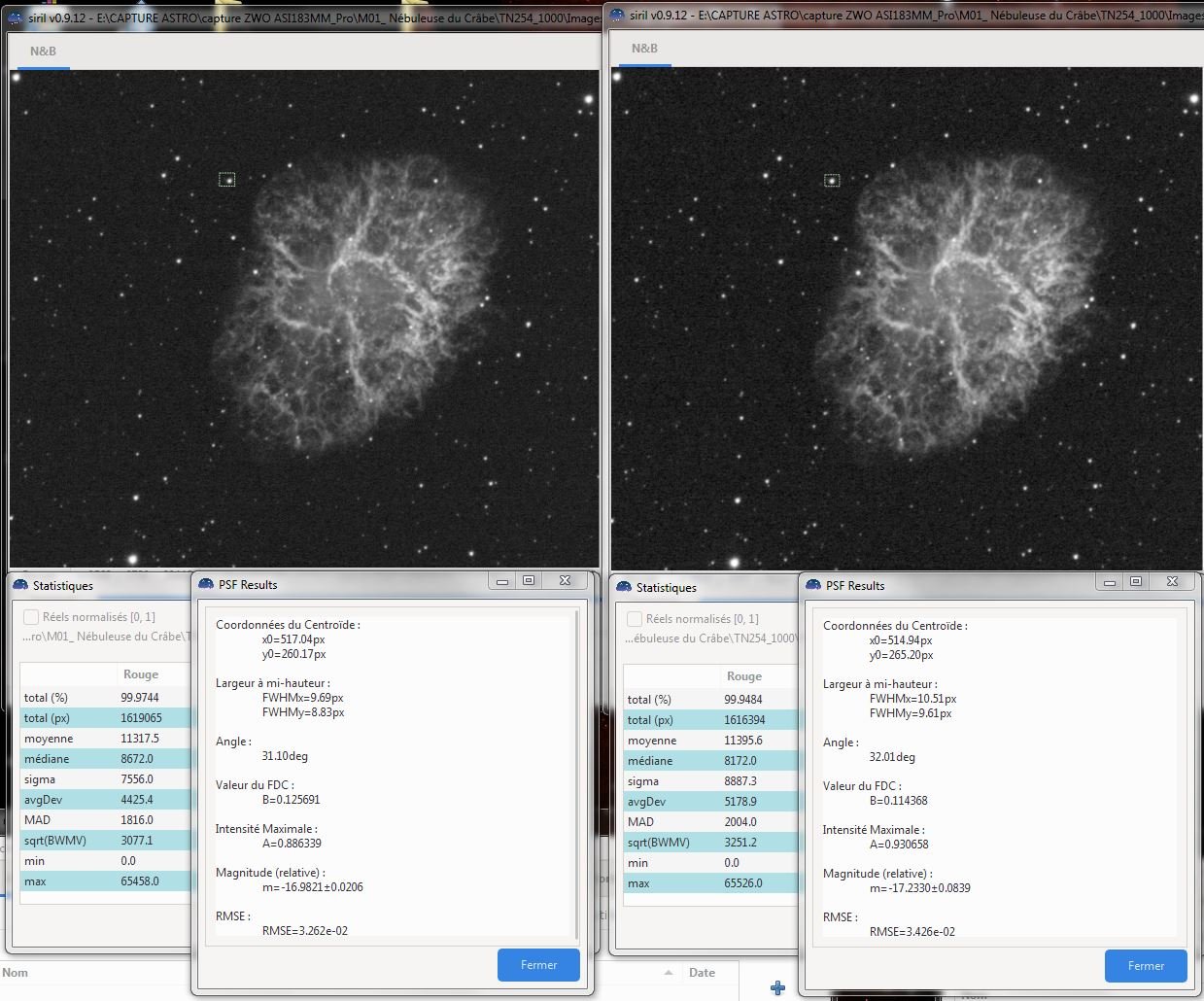The image size is (1204, 1001).
Task: Minimize the left PSF Results dialog
Action: click(502, 581)
